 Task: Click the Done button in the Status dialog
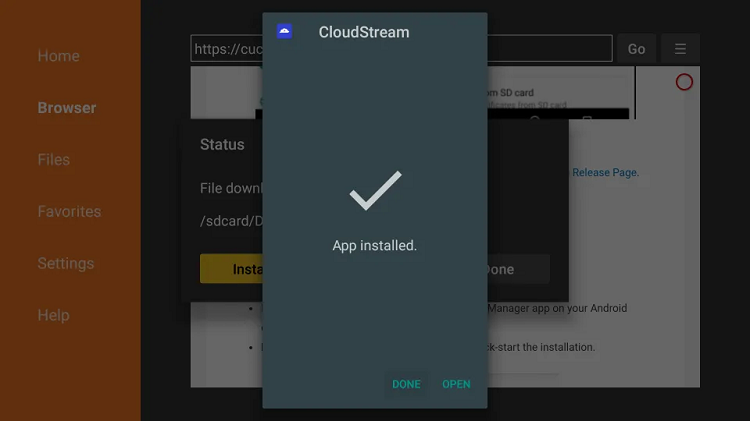tap(518, 269)
